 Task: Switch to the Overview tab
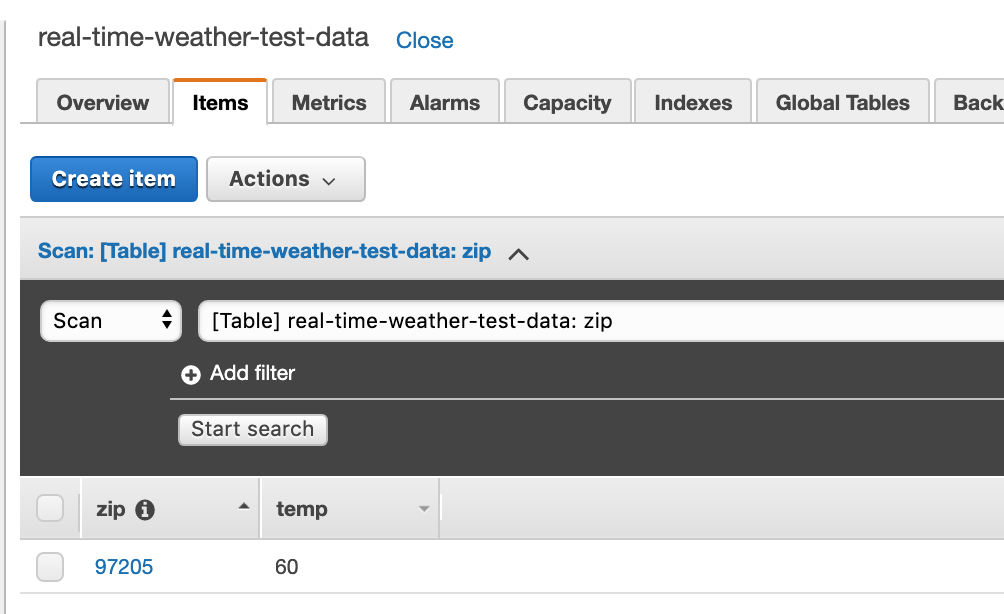(102, 103)
